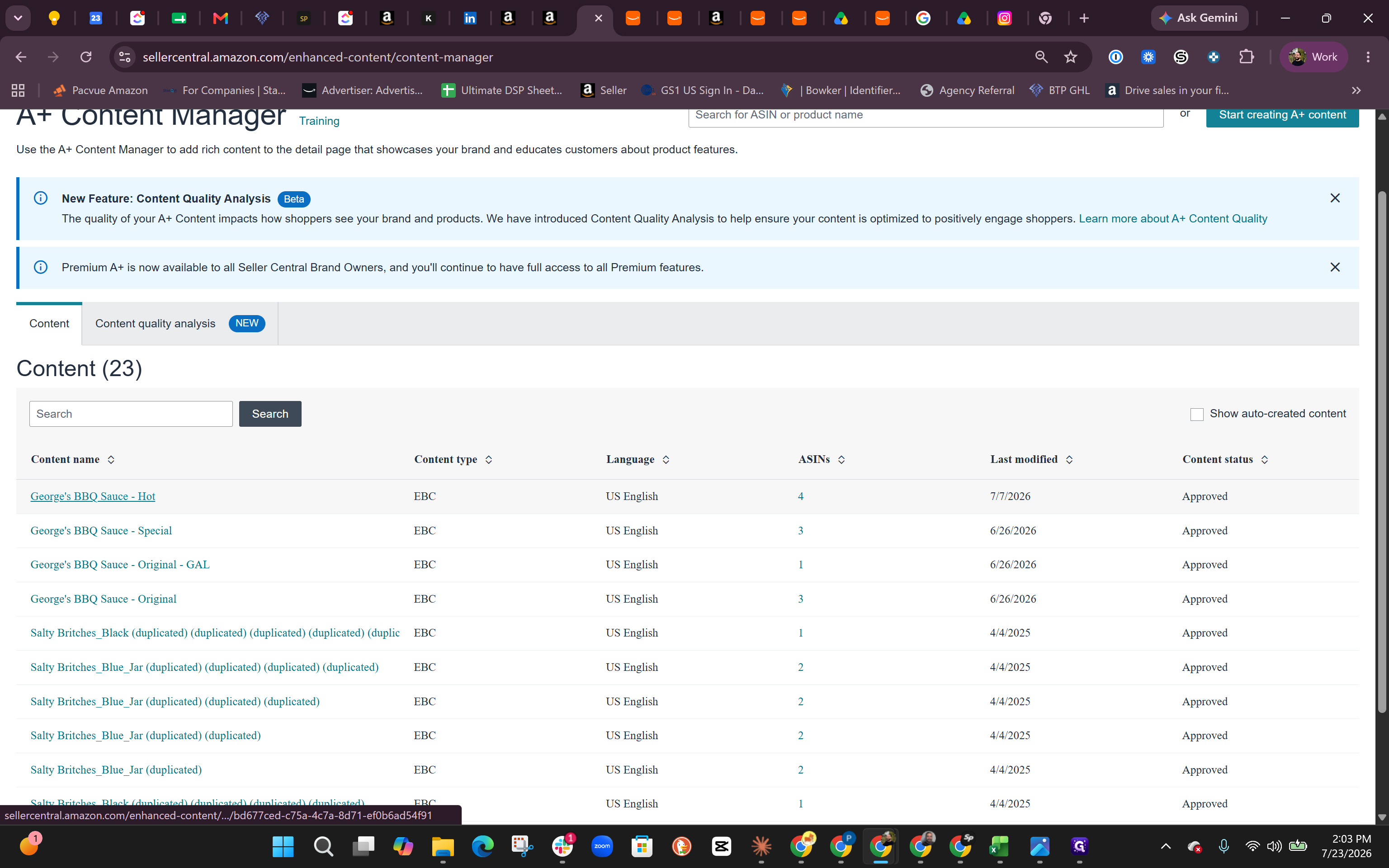Close the active A+ Content Manager tab
Viewport: 1389px width, 868px height.
[599, 19]
